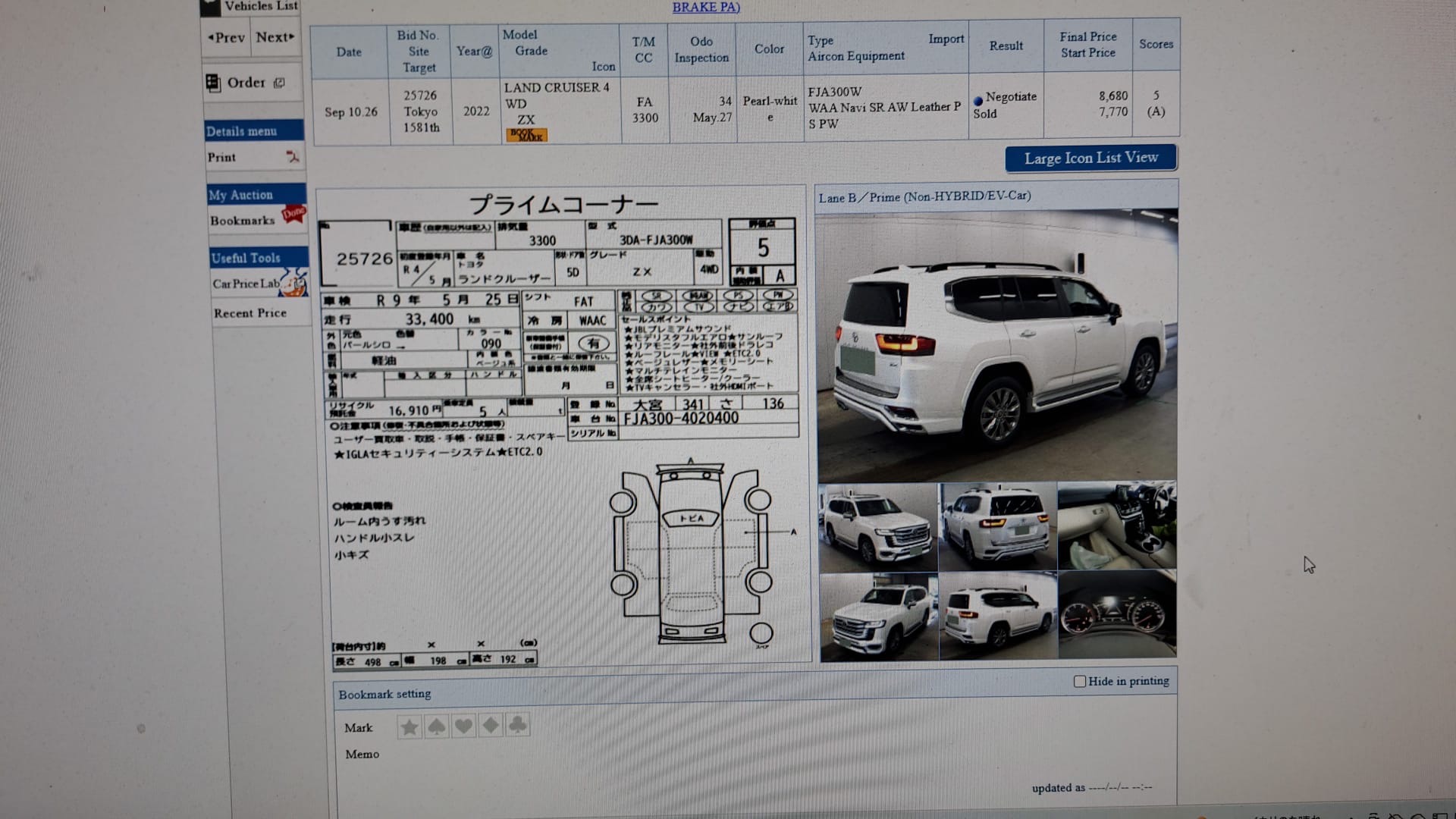1456x819 pixels.
Task: Click the BOOK MARK badge under ZX
Action: [527, 135]
